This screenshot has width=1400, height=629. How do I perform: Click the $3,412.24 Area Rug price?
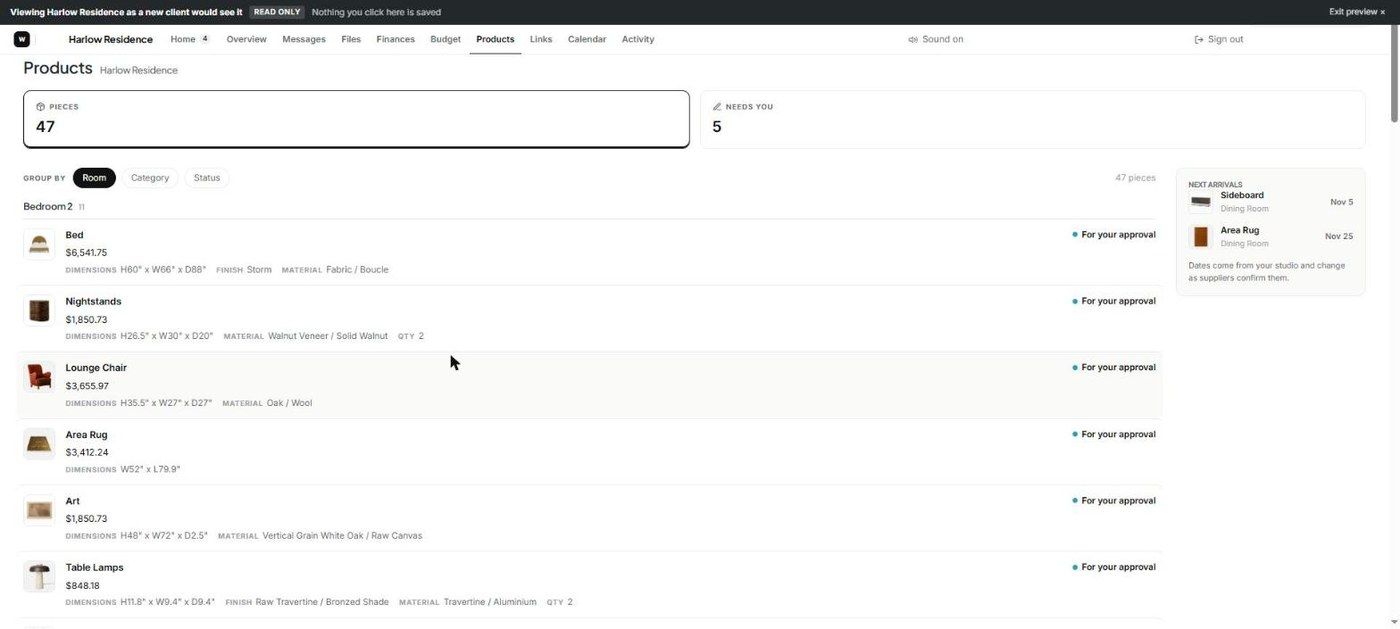coord(87,453)
